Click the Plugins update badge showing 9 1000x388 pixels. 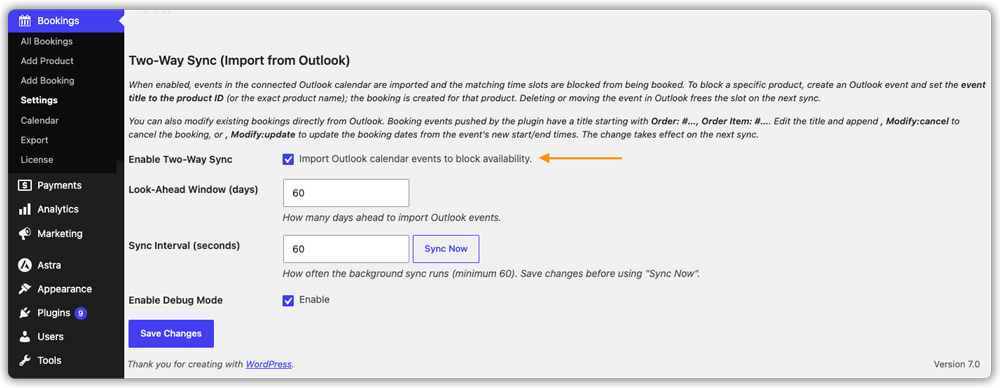click(x=80, y=313)
